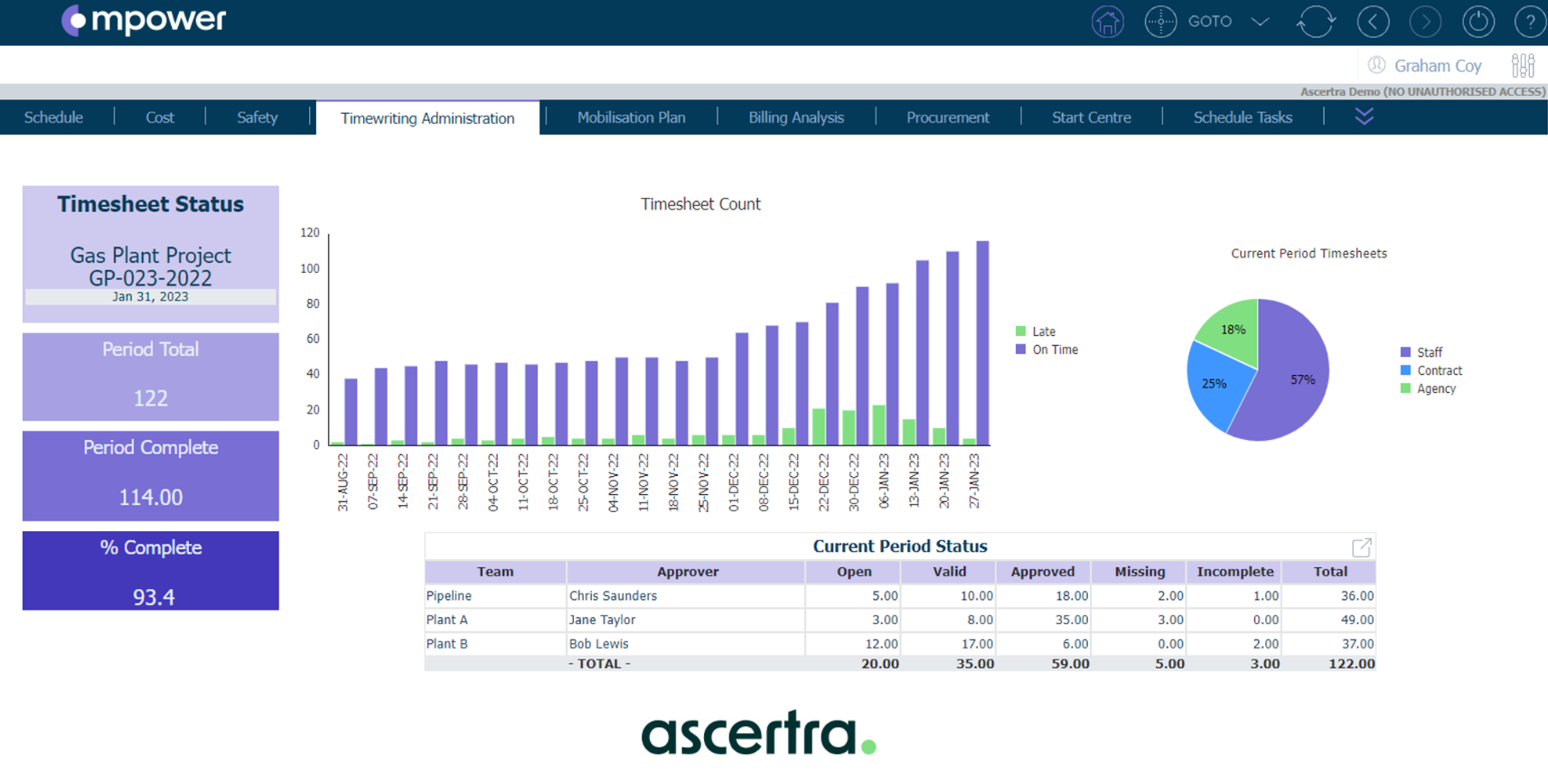Toggle the Late series legend swatch
Image resolution: width=1548 pixels, height=784 pixels.
click(x=1021, y=331)
